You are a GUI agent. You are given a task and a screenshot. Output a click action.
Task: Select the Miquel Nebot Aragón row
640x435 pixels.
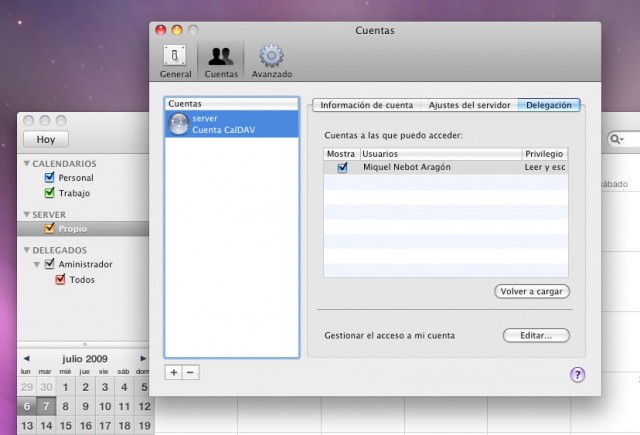[446, 167]
